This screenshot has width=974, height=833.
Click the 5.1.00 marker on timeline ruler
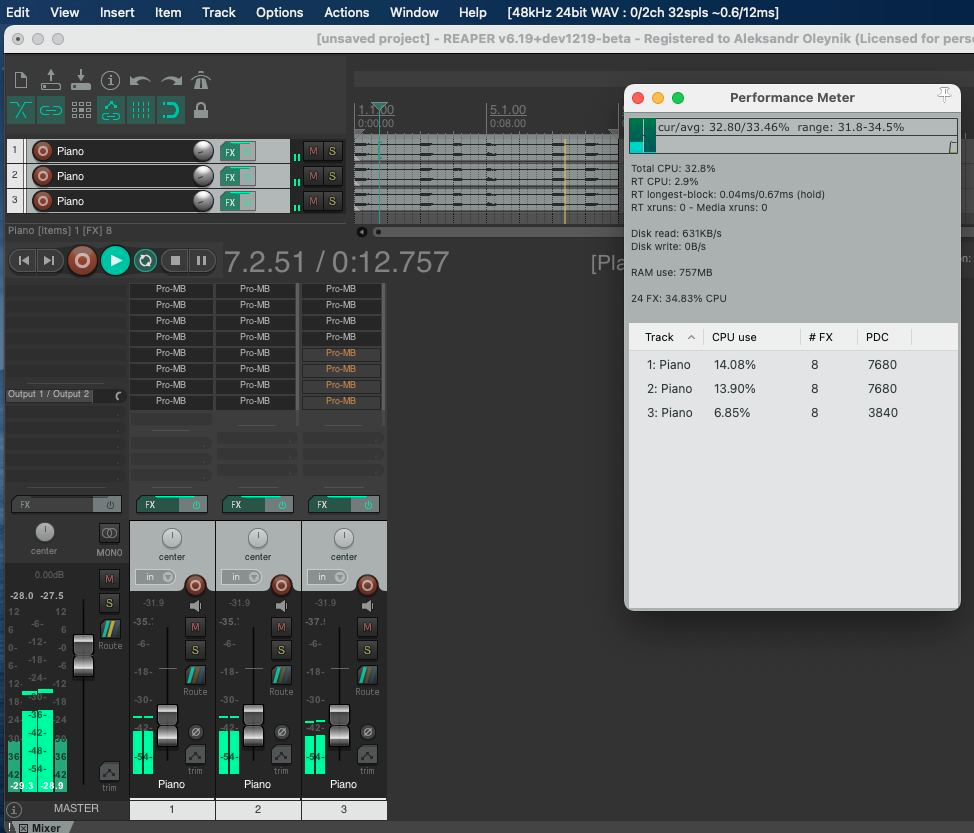coord(507,110)
